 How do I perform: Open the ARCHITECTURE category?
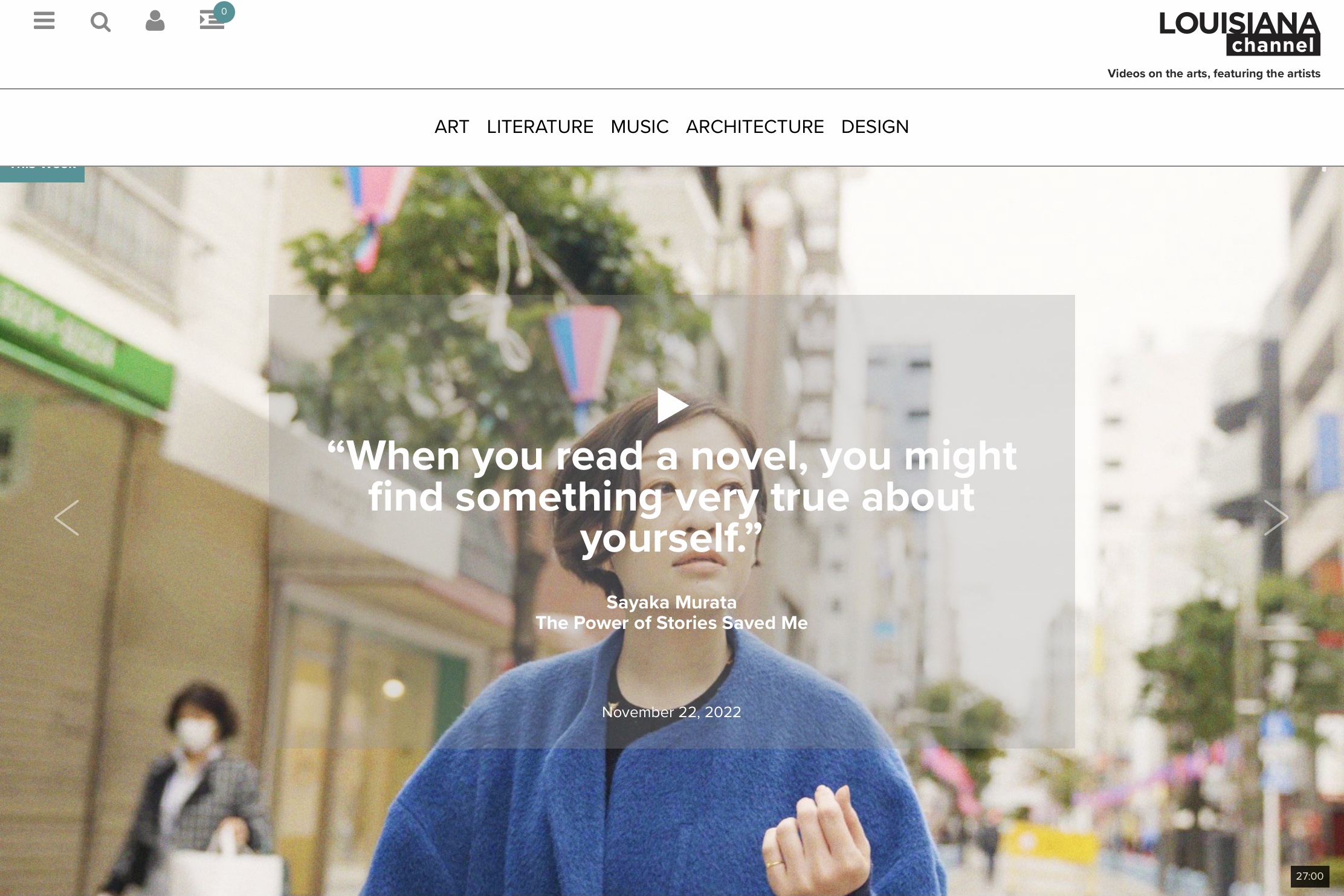(755, 127)
